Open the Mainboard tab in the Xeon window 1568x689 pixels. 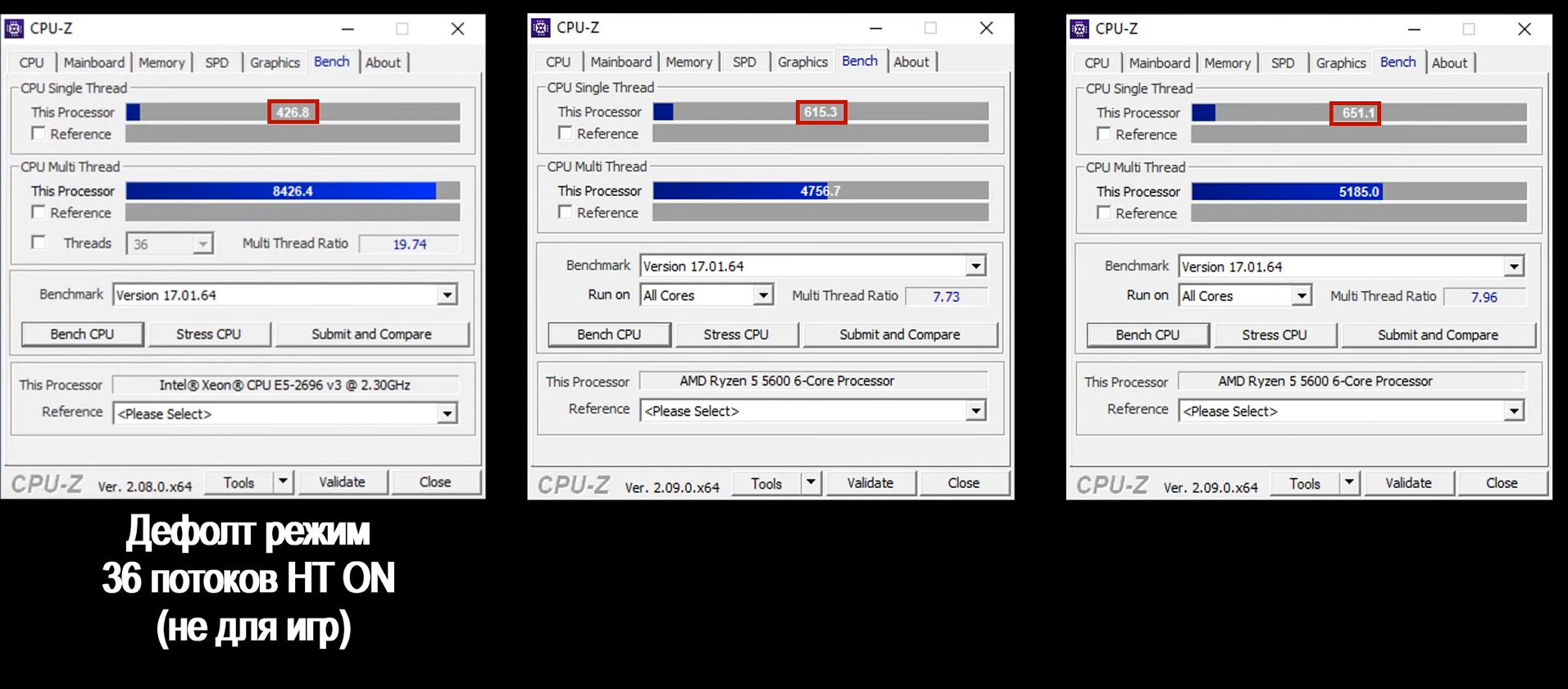click(x=94, y=62)
